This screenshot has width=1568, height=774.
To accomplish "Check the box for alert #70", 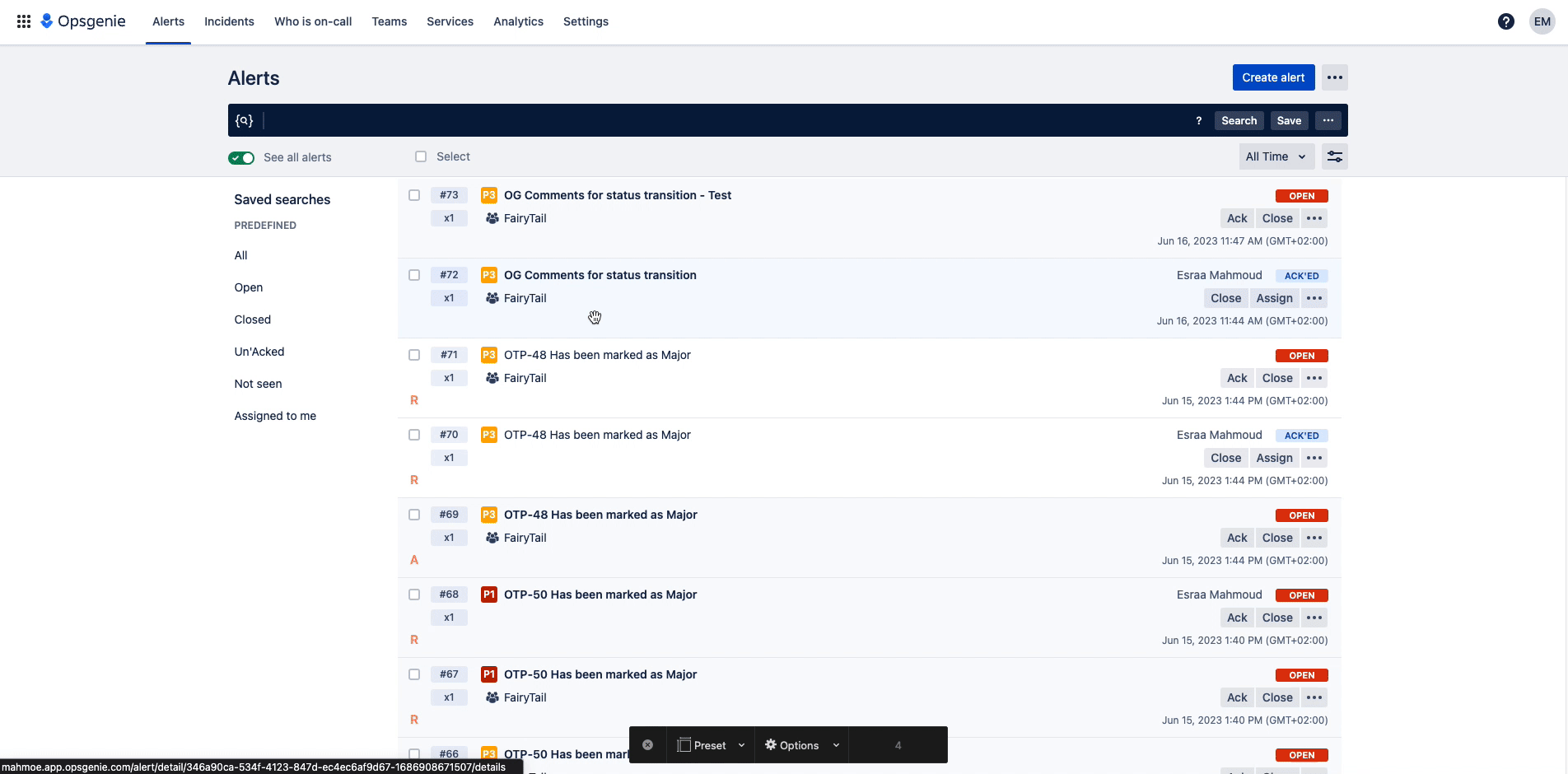I will point(414,435).
